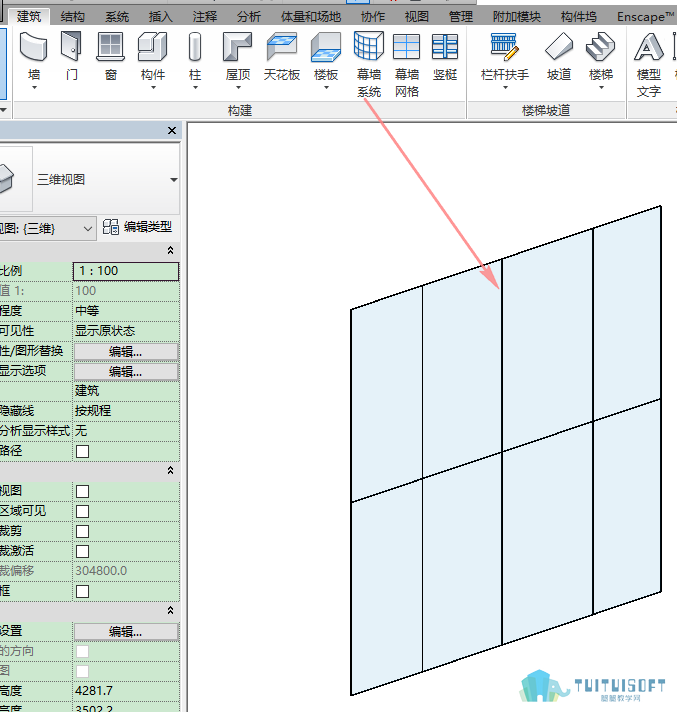
Task: Select the 墙 (Wall) tool icon
Action: [x=34, y=47]
